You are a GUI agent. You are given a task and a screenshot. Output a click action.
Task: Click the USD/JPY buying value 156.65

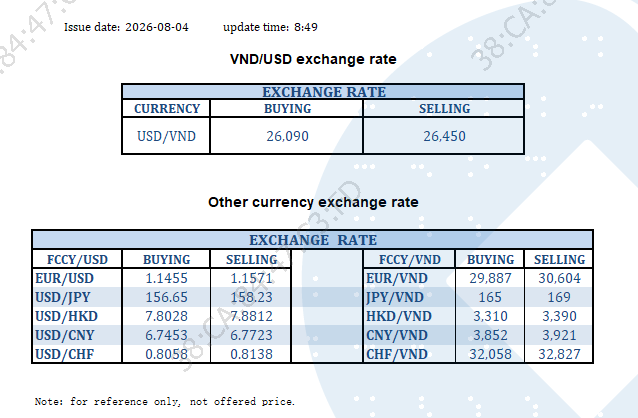click(166, 298)
